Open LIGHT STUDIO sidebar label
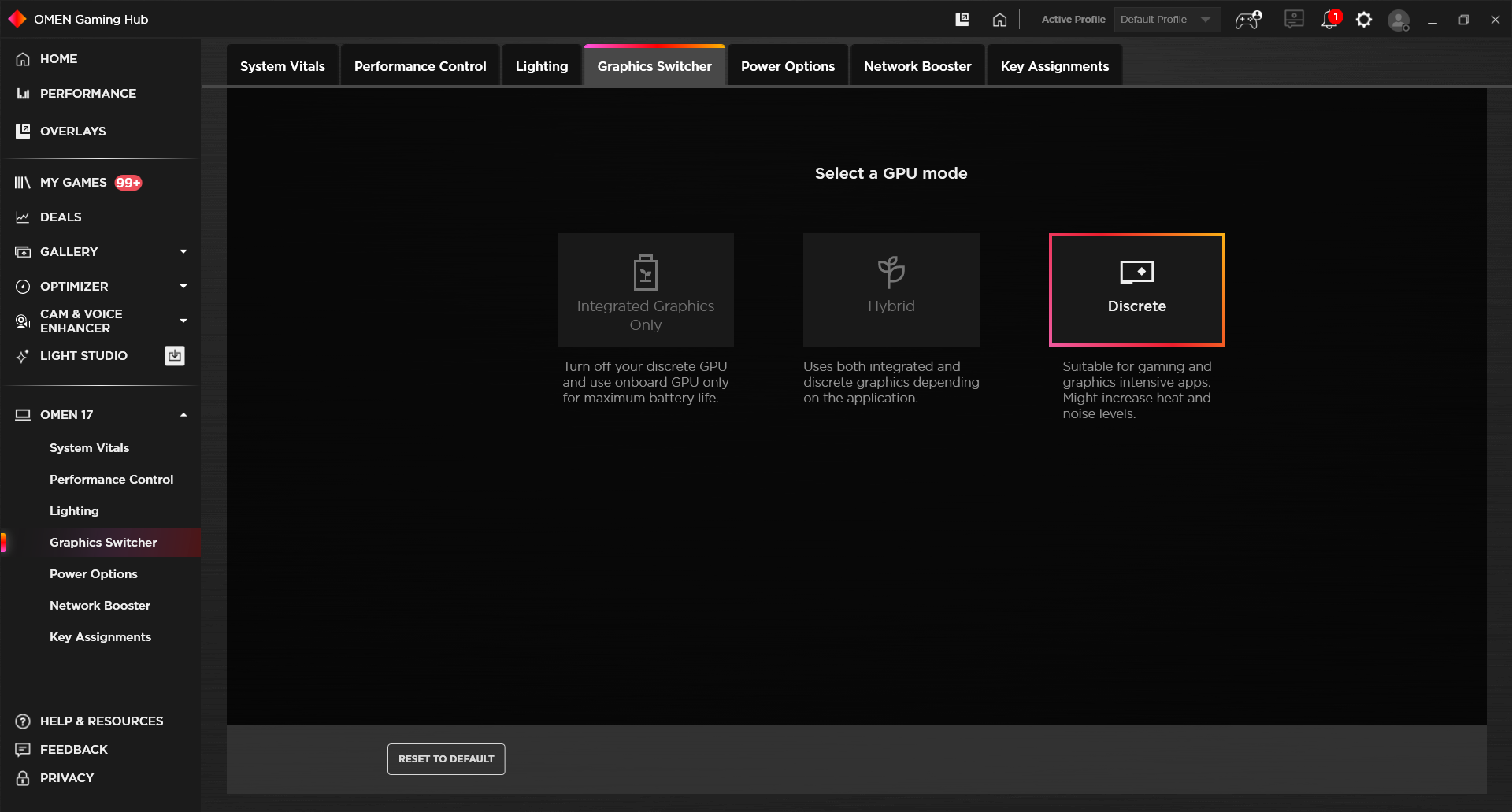The image size is (1512, 812). [x=83, y=355]
